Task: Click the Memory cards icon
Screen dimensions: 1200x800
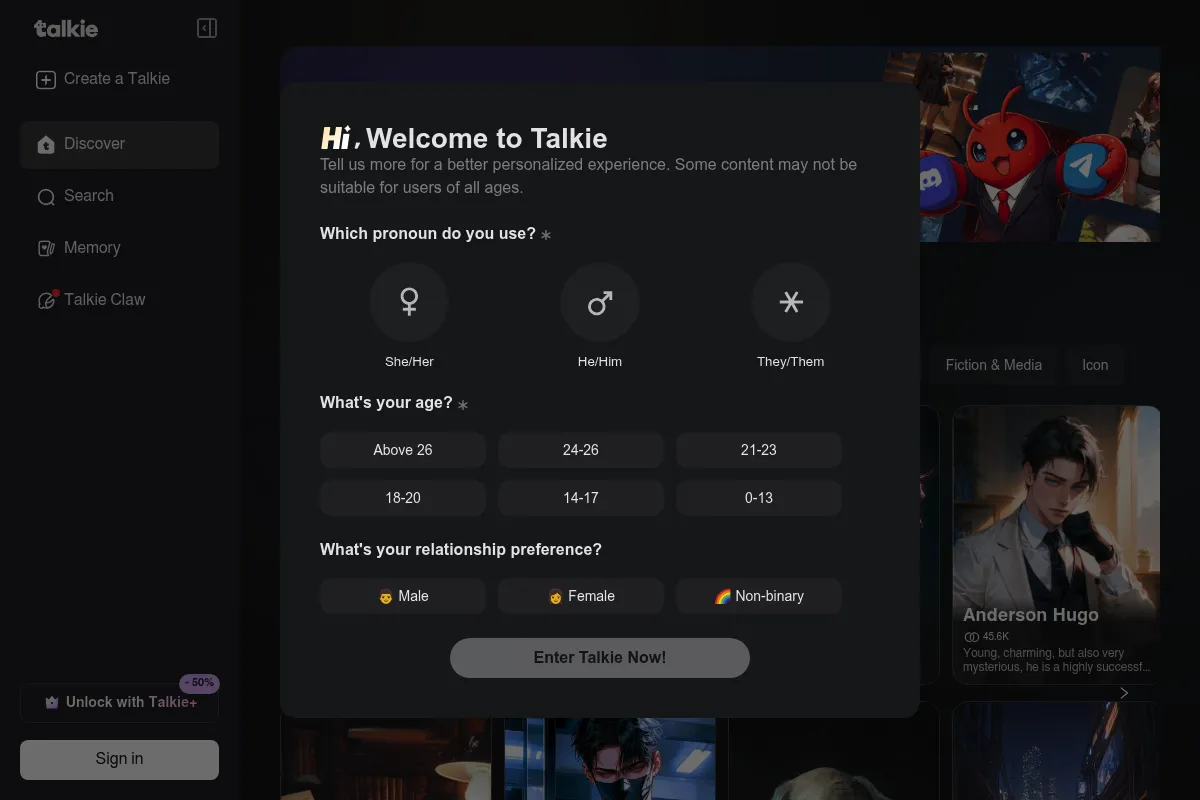Action: (x=46, y=249)
